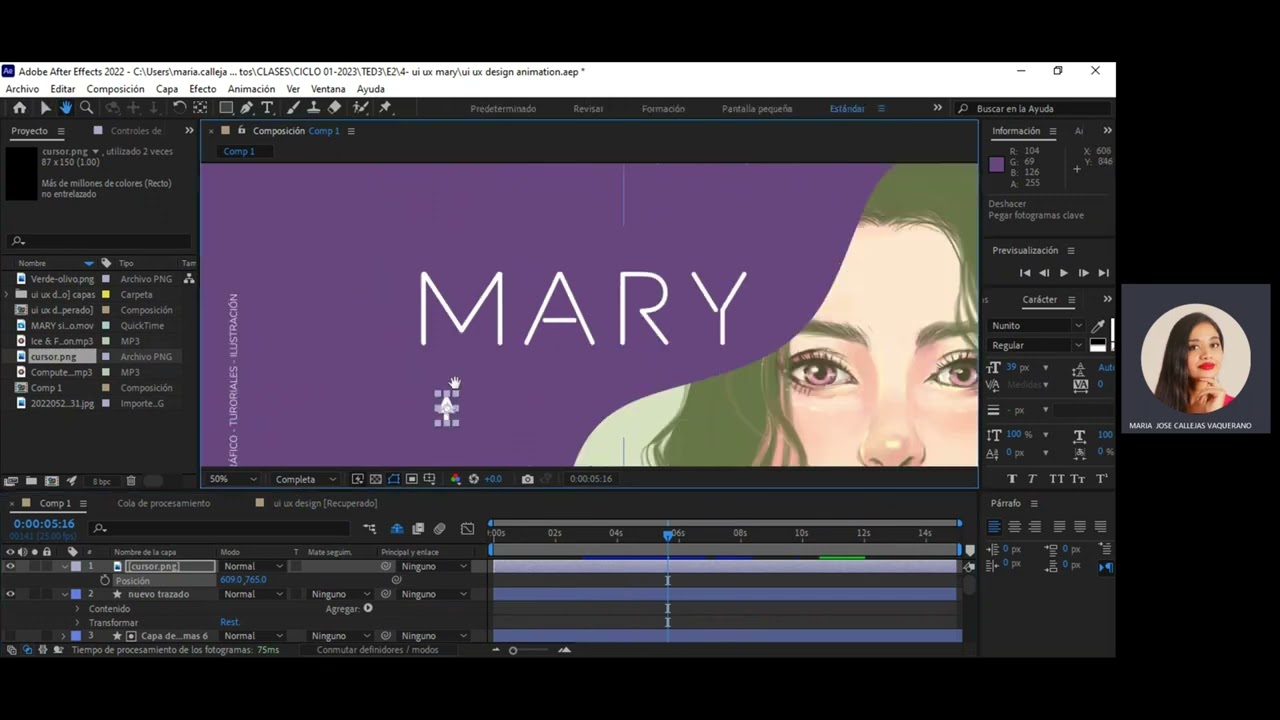Open the Animación menu
The width and height of the screenshot is (1280, 720).
[x=251, y=89]
